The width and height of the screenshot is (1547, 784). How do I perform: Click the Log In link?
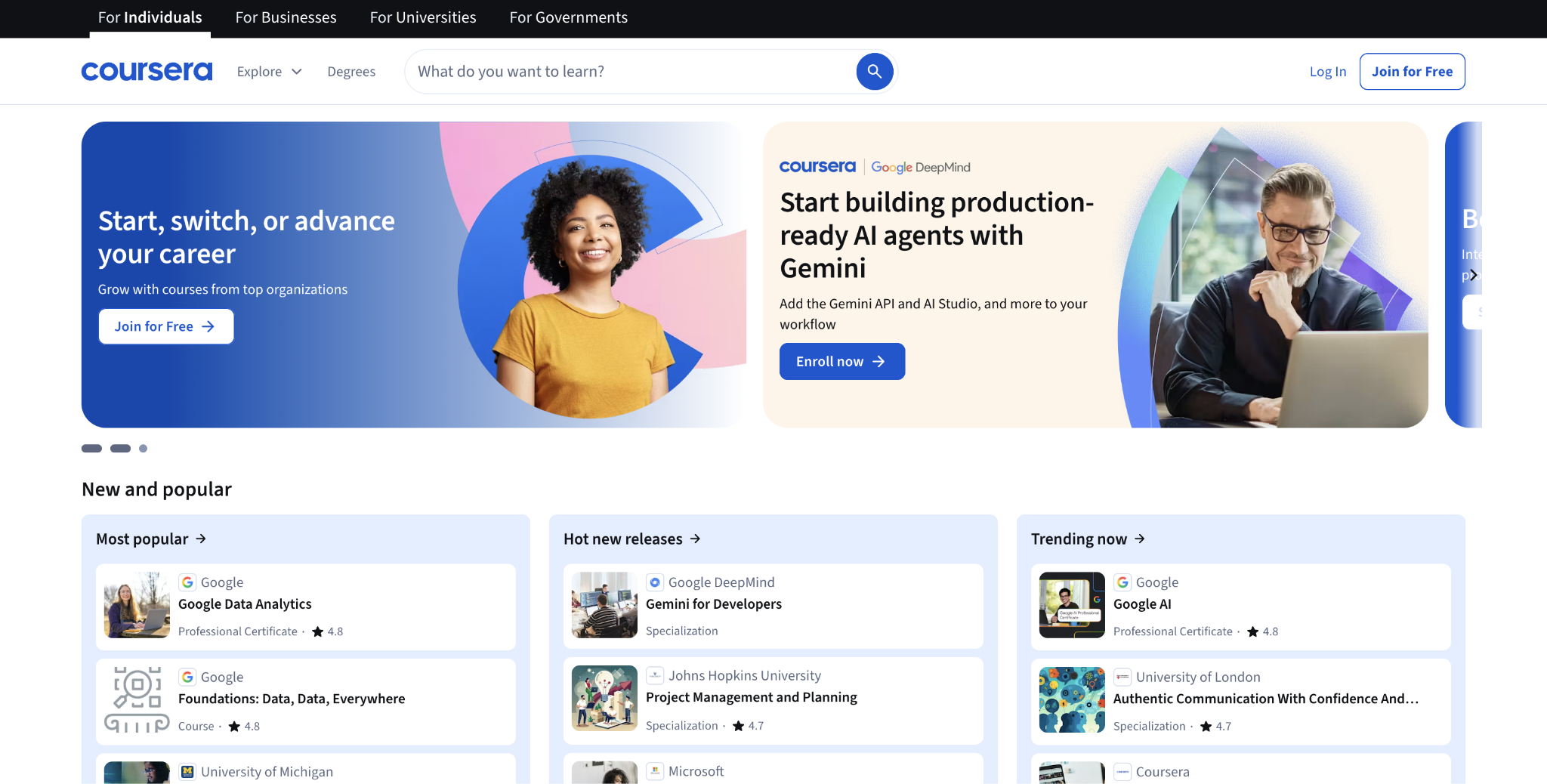(x=1328, y=72)
